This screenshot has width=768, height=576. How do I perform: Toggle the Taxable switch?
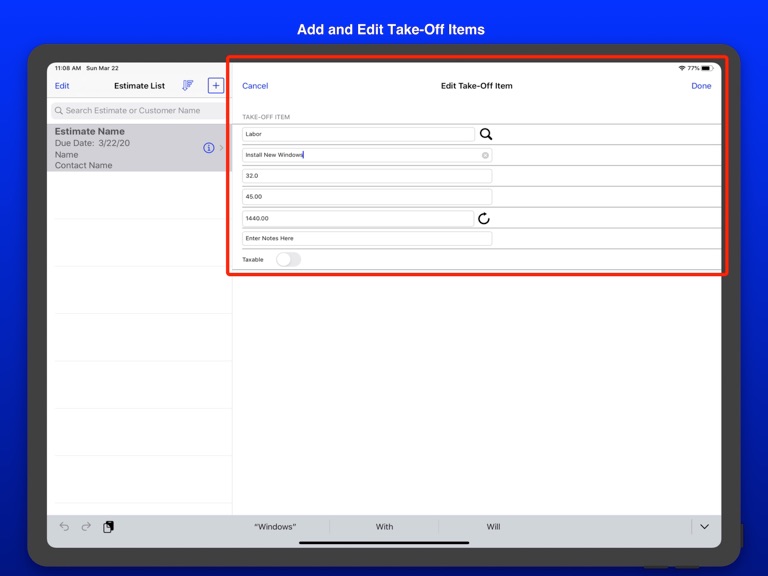coord(288,259)
